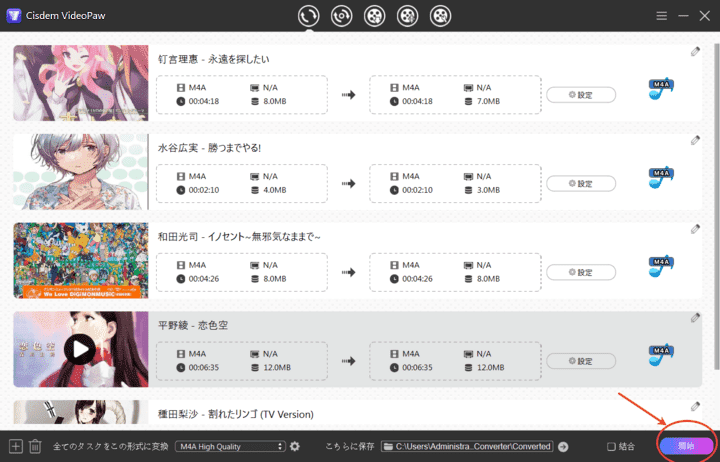Screen dimensions: 720x462
Task: Open the hamburger menu
Action: [x=661, y=16]
